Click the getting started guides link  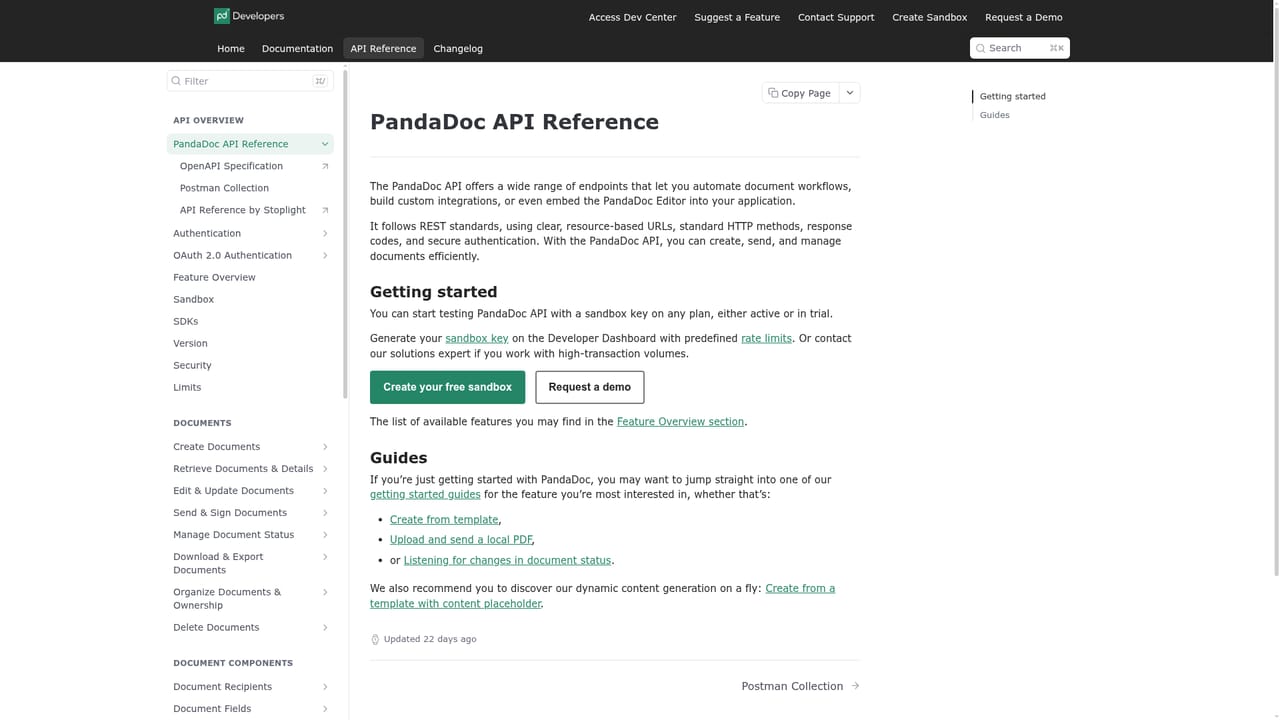point(425,494)
